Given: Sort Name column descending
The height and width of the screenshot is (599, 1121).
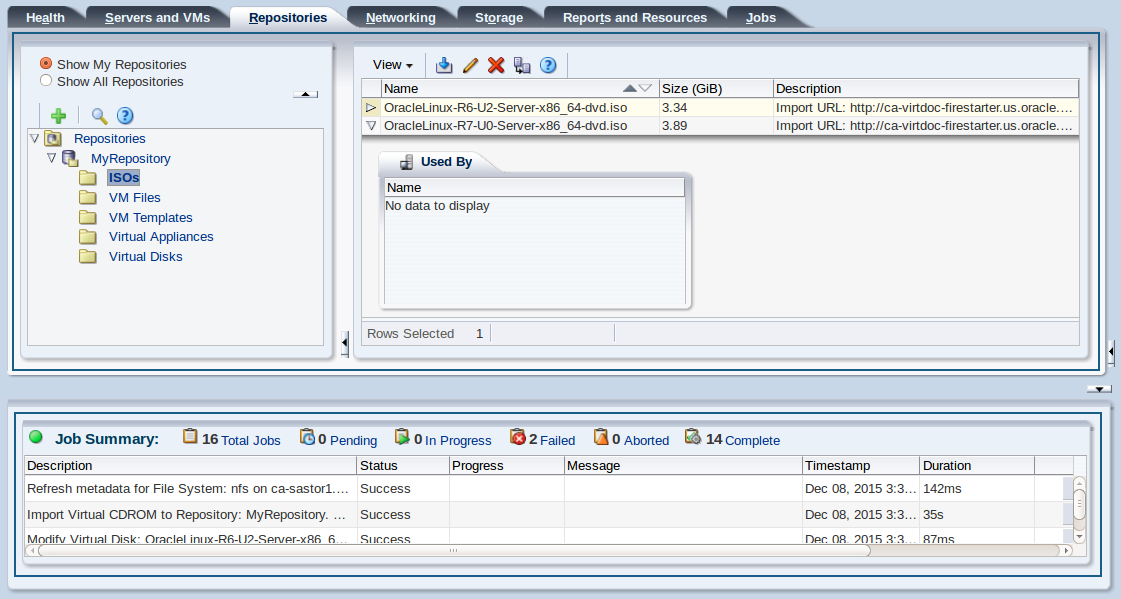Looking at the screenshot, I should [645, 89].
